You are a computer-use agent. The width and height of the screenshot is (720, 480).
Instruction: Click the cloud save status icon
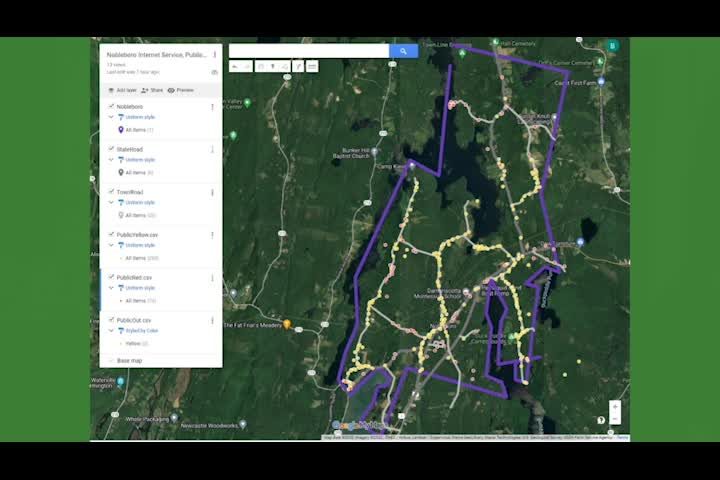click(214, 72)
